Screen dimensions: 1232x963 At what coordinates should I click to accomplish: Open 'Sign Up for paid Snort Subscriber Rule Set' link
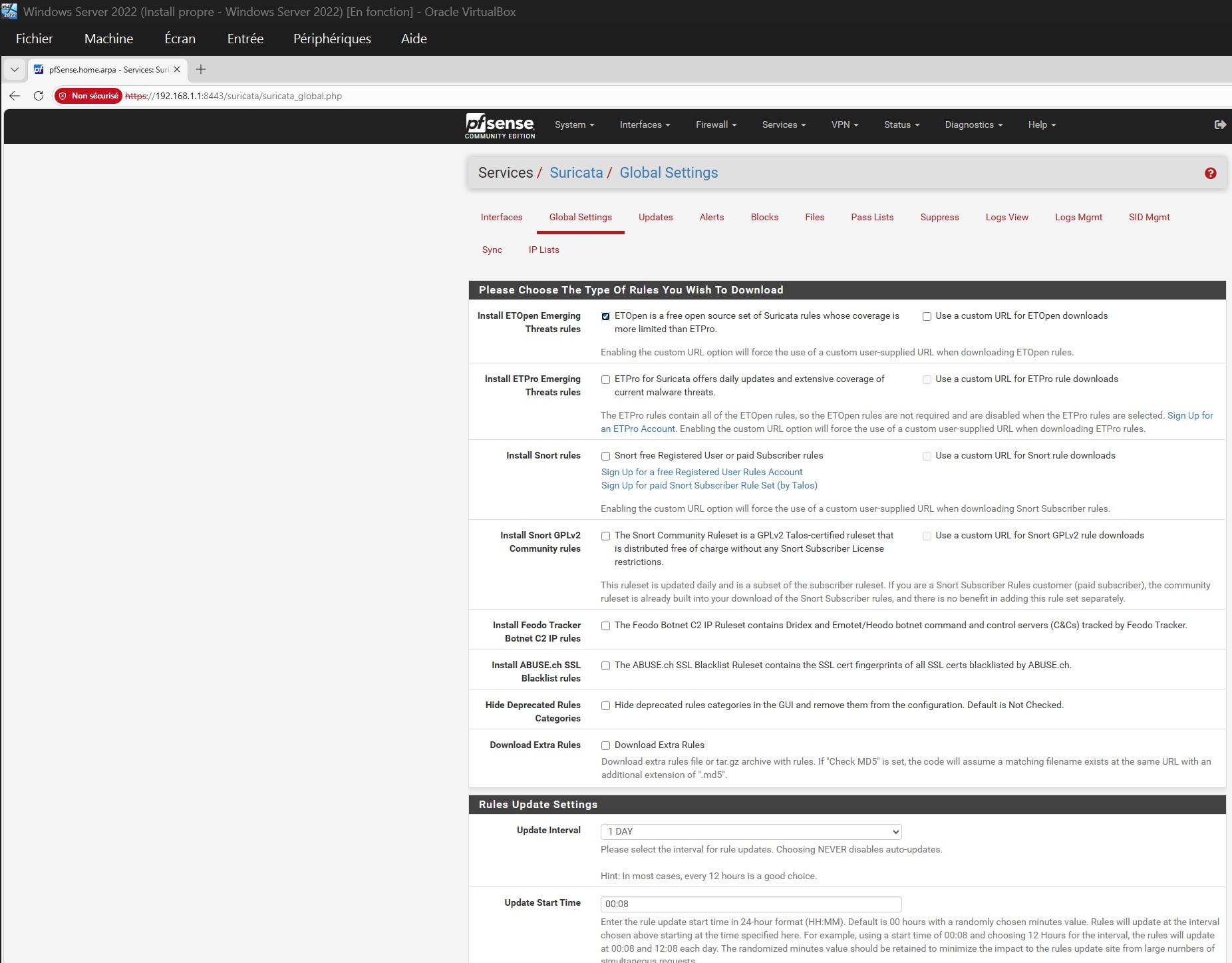(x=709, y=485)
